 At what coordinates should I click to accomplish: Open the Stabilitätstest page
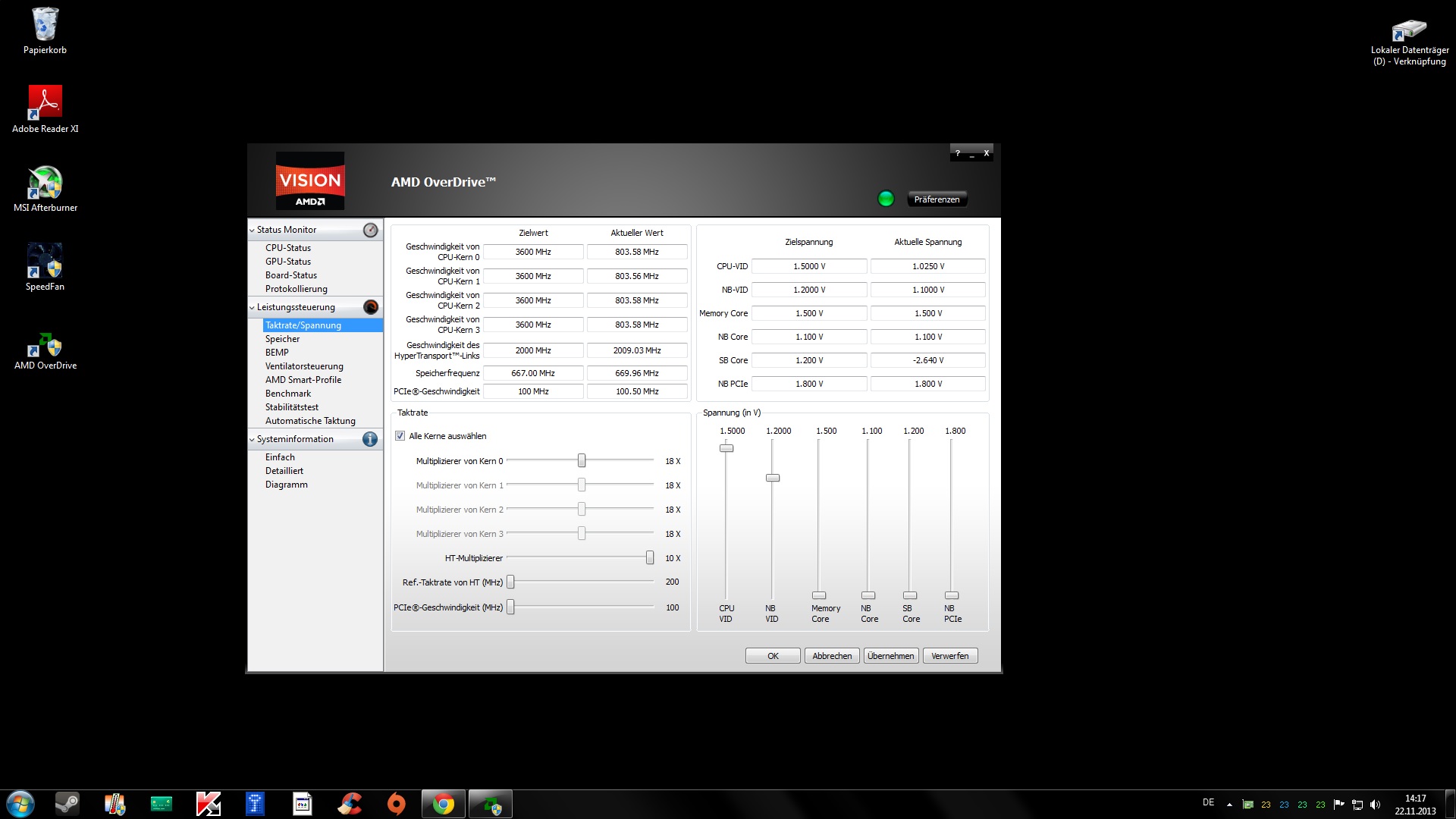(292, 407)
